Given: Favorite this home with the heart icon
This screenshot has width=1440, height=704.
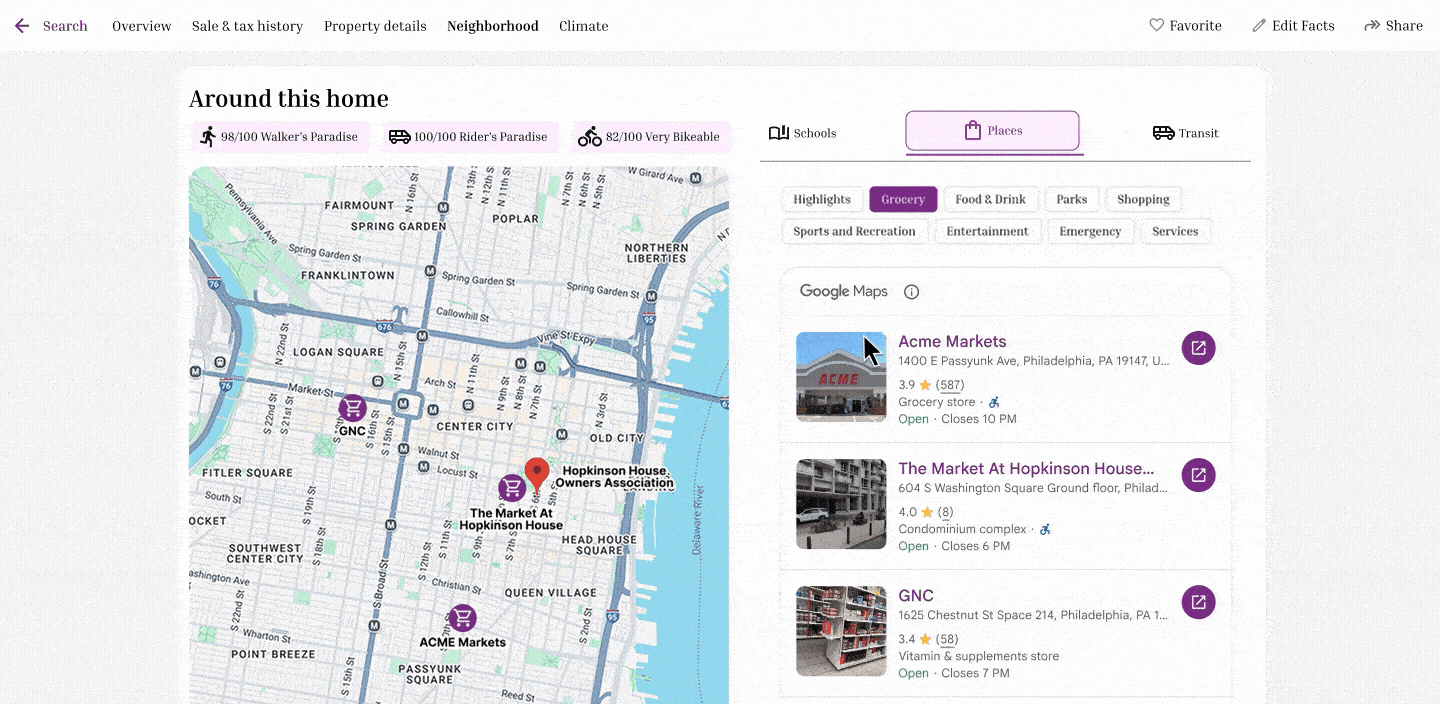Looking at the screenshot, I should (1156, 25).
